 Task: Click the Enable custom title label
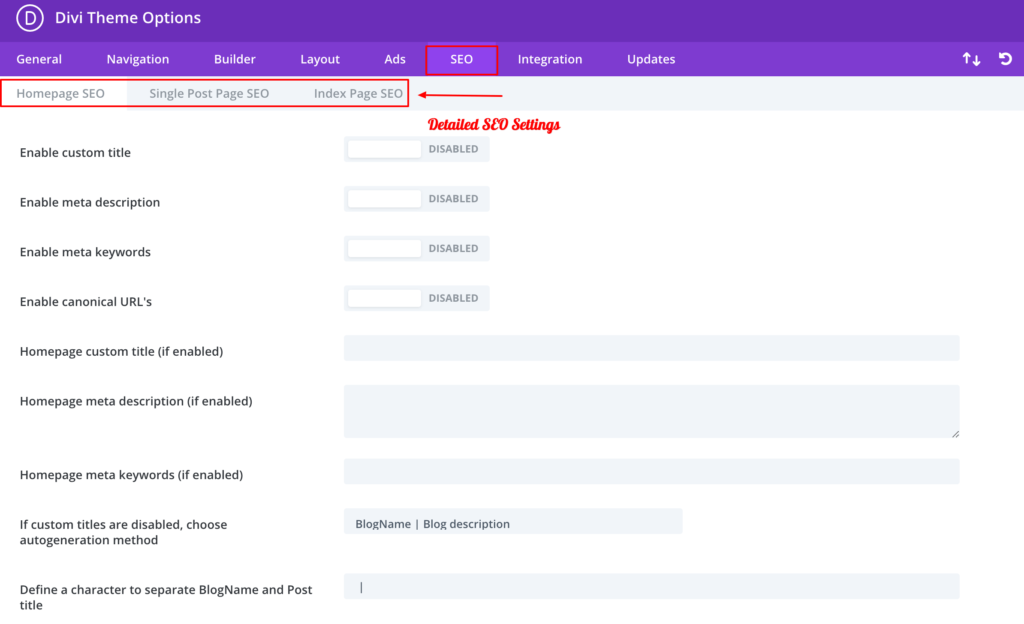coord(75,153)
